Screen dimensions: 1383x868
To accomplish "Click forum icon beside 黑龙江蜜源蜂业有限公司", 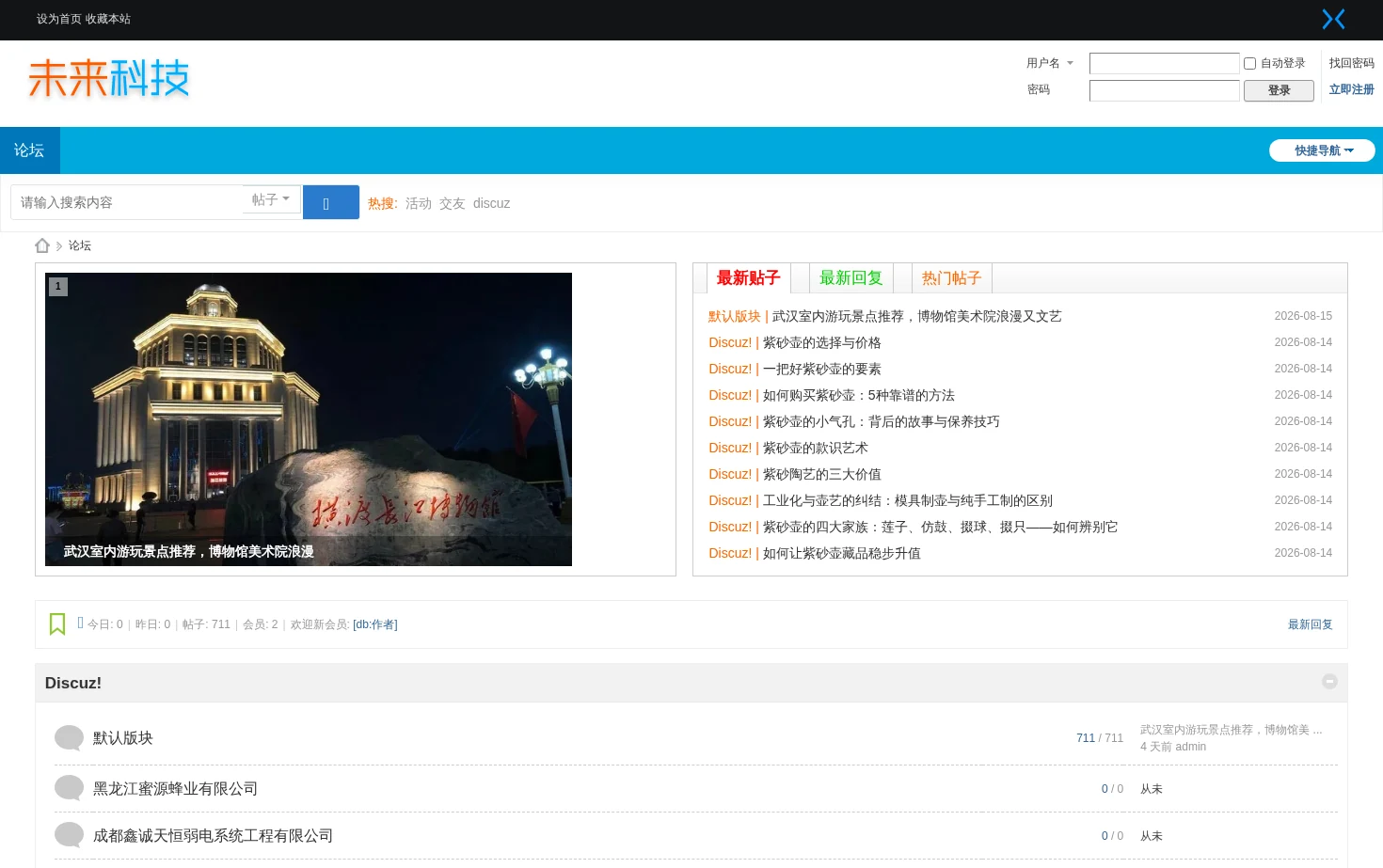I will click(69, 788).
